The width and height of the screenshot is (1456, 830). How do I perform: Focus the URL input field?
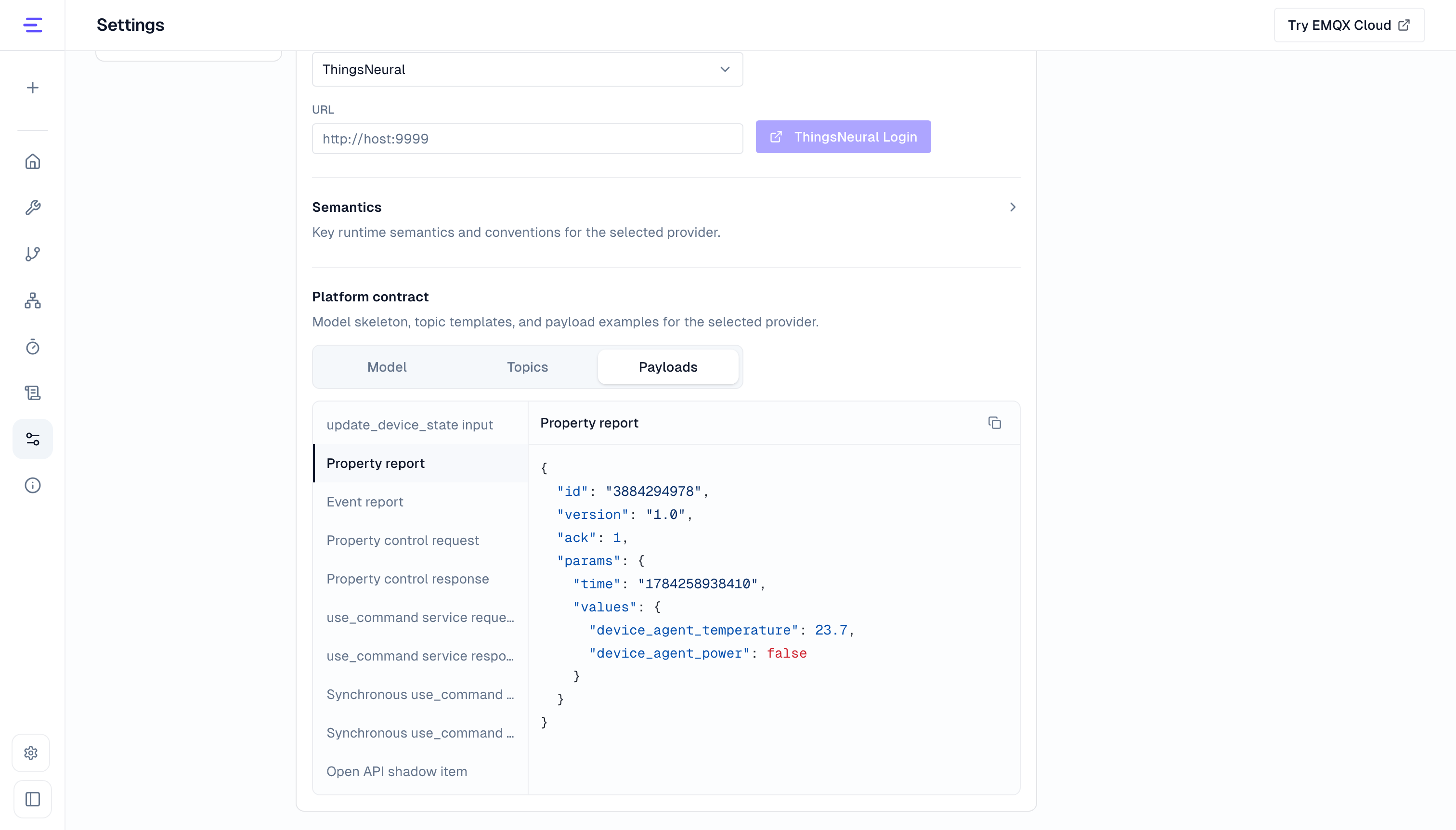pyautogui.click(x=527, y=139)
